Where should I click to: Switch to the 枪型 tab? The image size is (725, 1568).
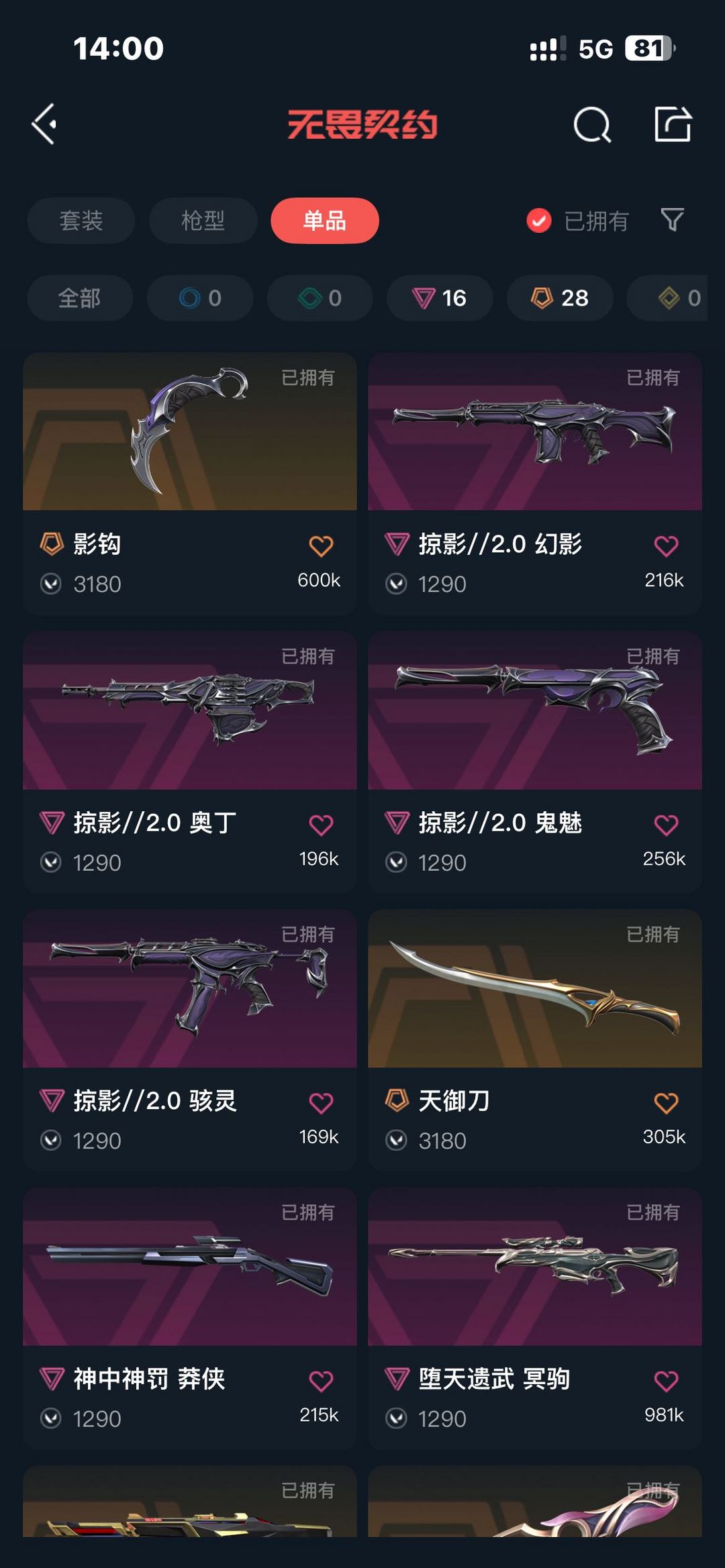(203, 220)
